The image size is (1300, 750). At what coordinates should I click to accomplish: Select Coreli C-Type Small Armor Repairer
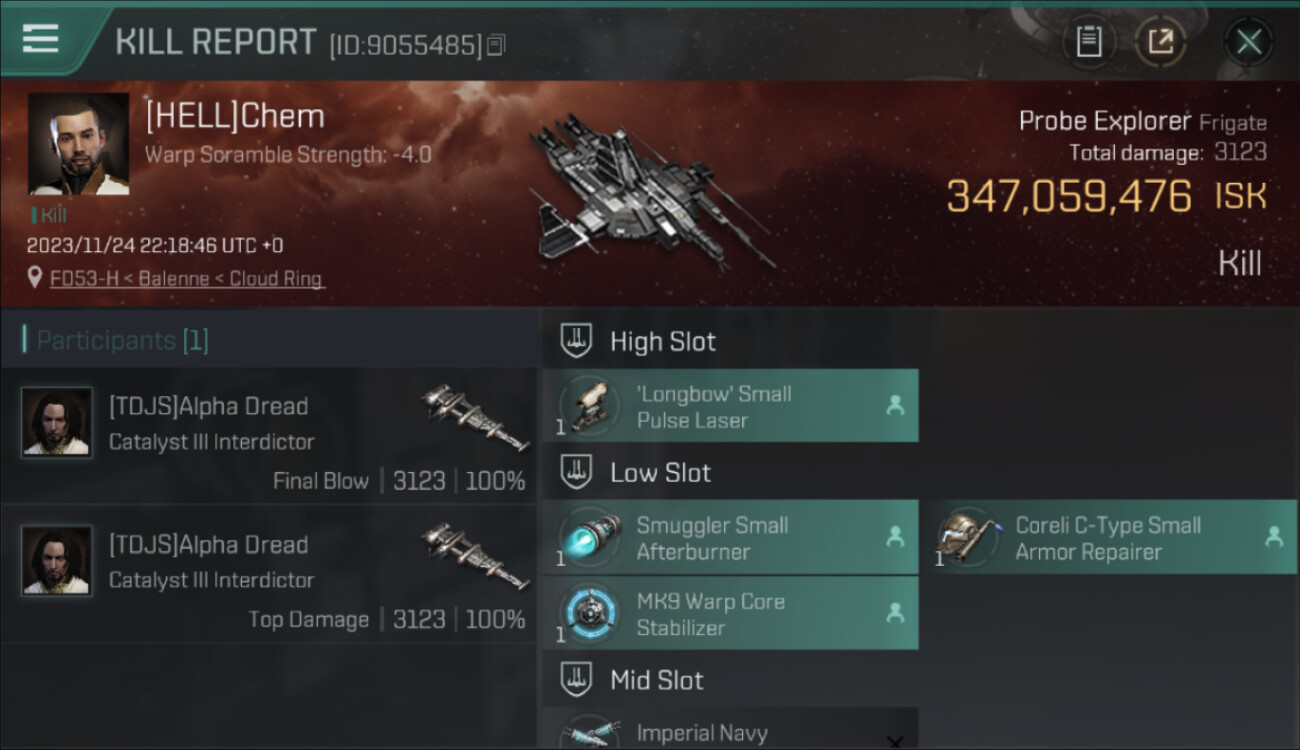(1110, 537)
